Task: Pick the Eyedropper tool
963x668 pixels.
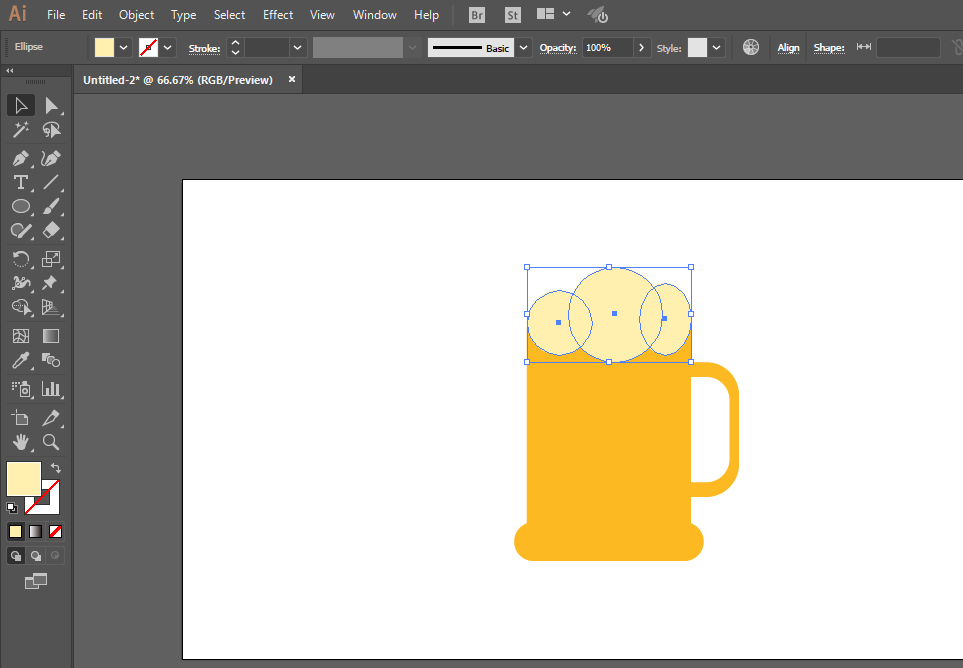Action: pos(20,361)
